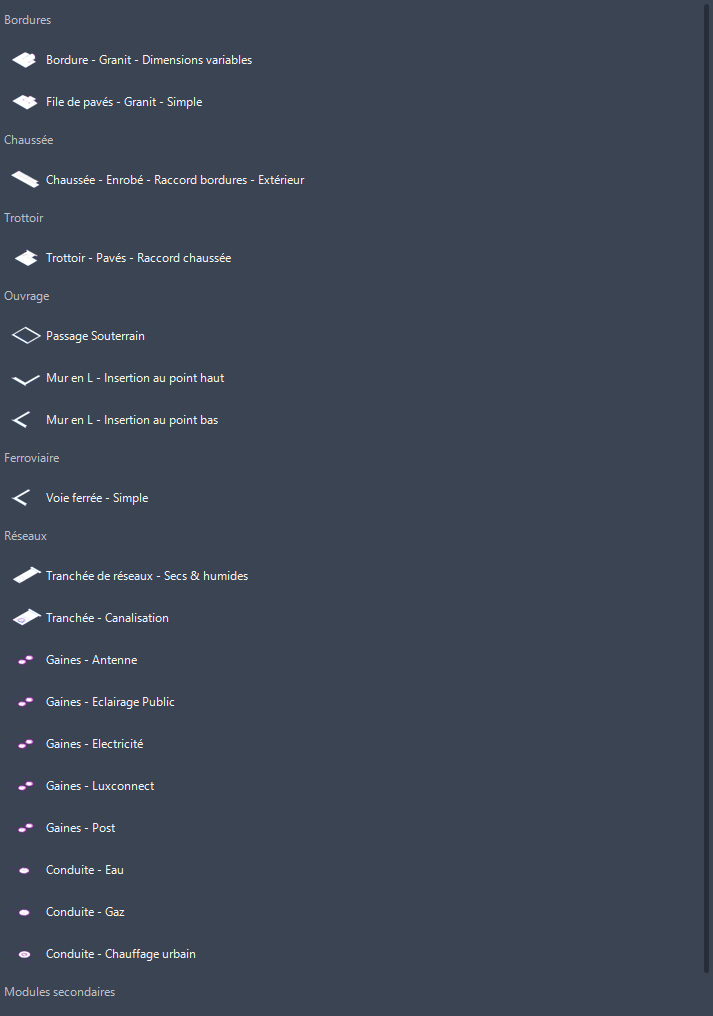Image resolution: width=713 pixels, height=1016 pixels.
Task: Click the Conduite - Eau label
Action: point(85,870)
